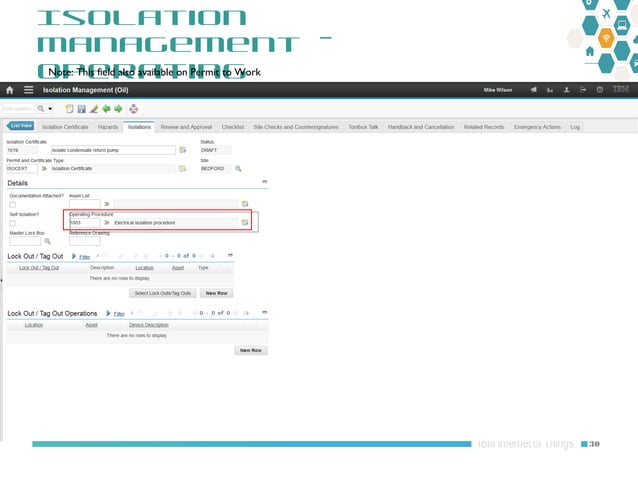Open the help icon in header
Image resolution: width=638 pixels, height=479 pixels.
click(600, 90)
